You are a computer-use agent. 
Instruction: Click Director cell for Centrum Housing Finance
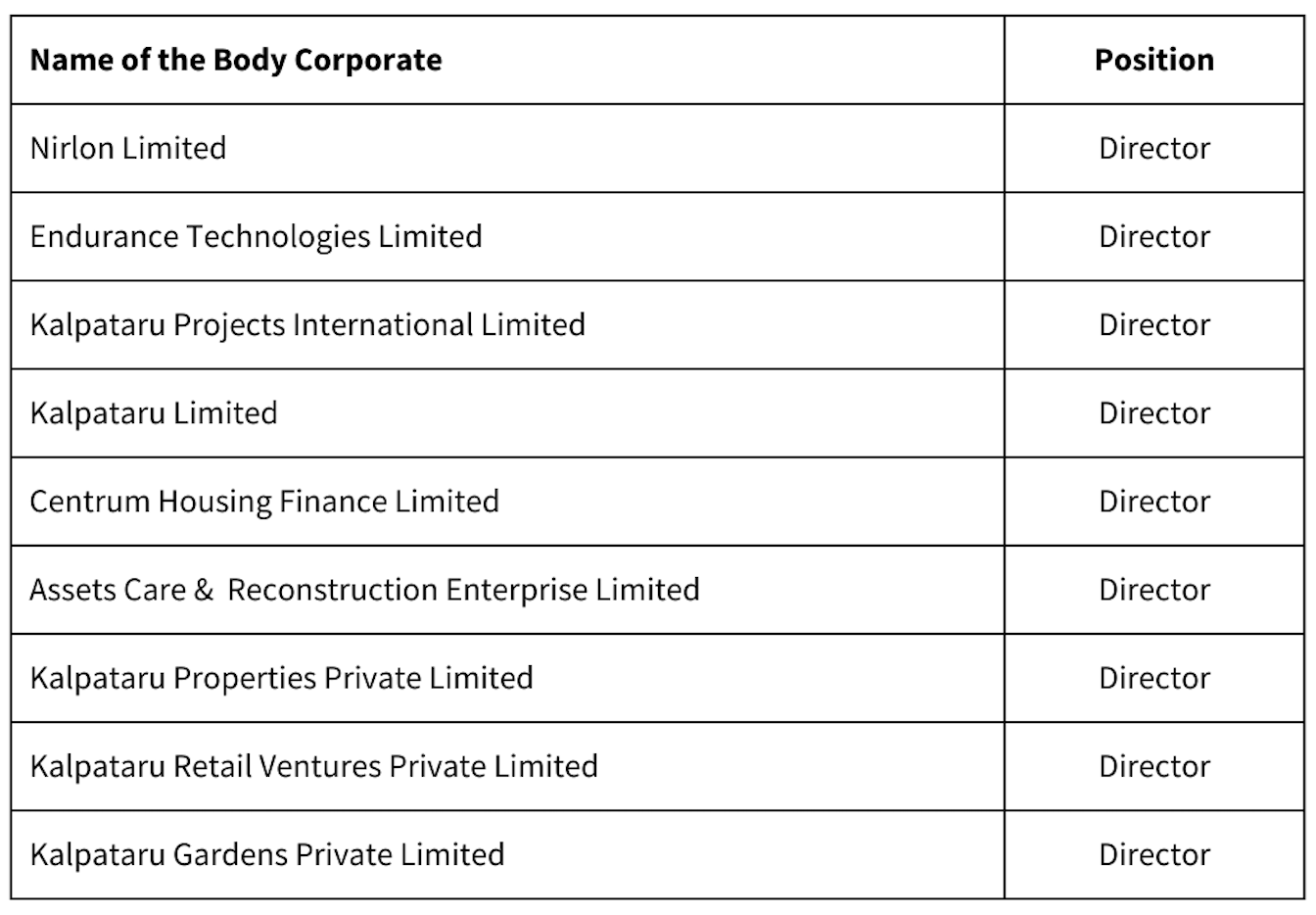coord(1153,501)
